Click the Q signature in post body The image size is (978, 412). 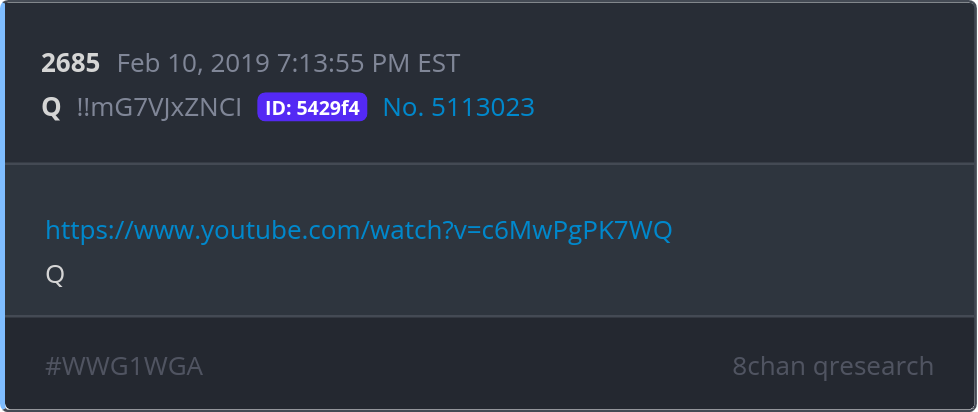[x=55, y=275]
